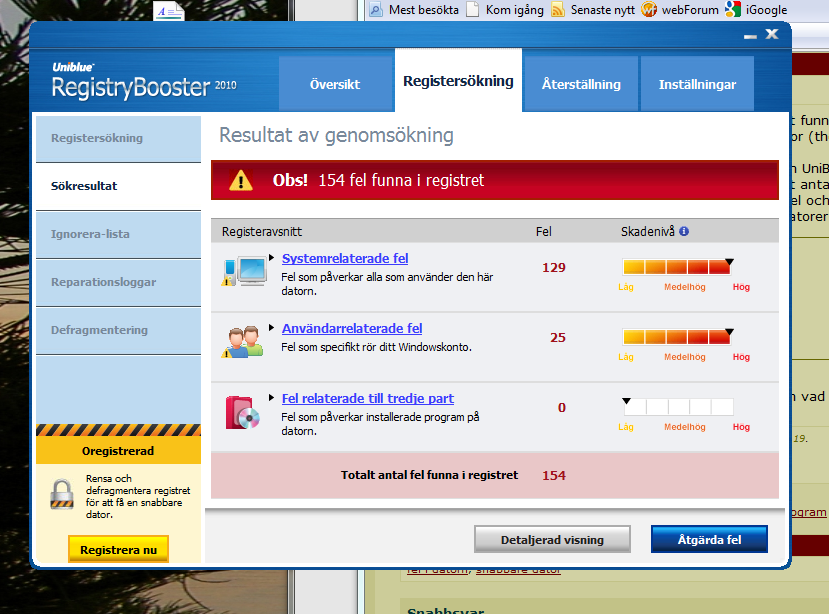Click the red 154 fel funna alert banner
The image size is (829, 614).
tap(494, 180)
